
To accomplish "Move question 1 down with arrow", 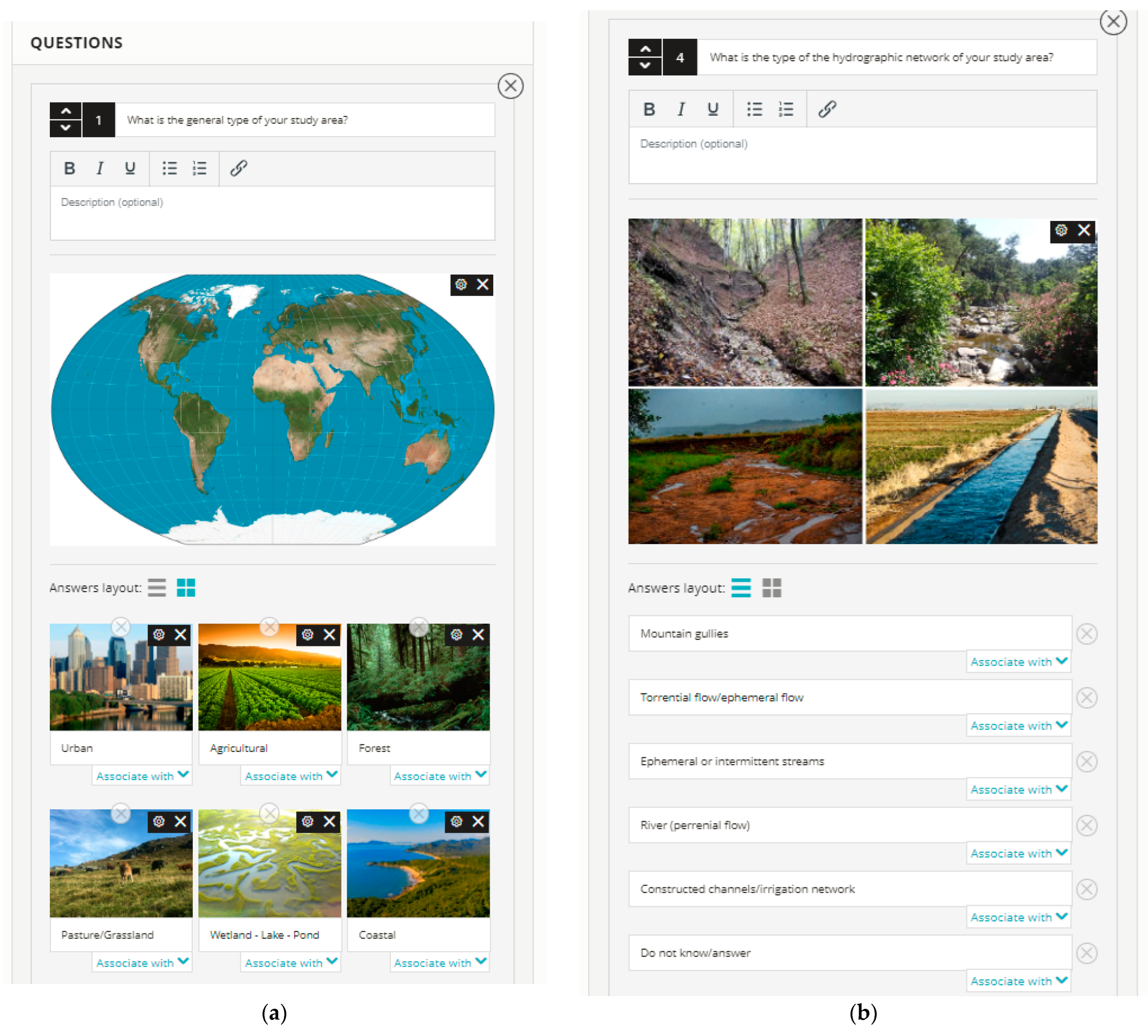I will click(66, 128).
